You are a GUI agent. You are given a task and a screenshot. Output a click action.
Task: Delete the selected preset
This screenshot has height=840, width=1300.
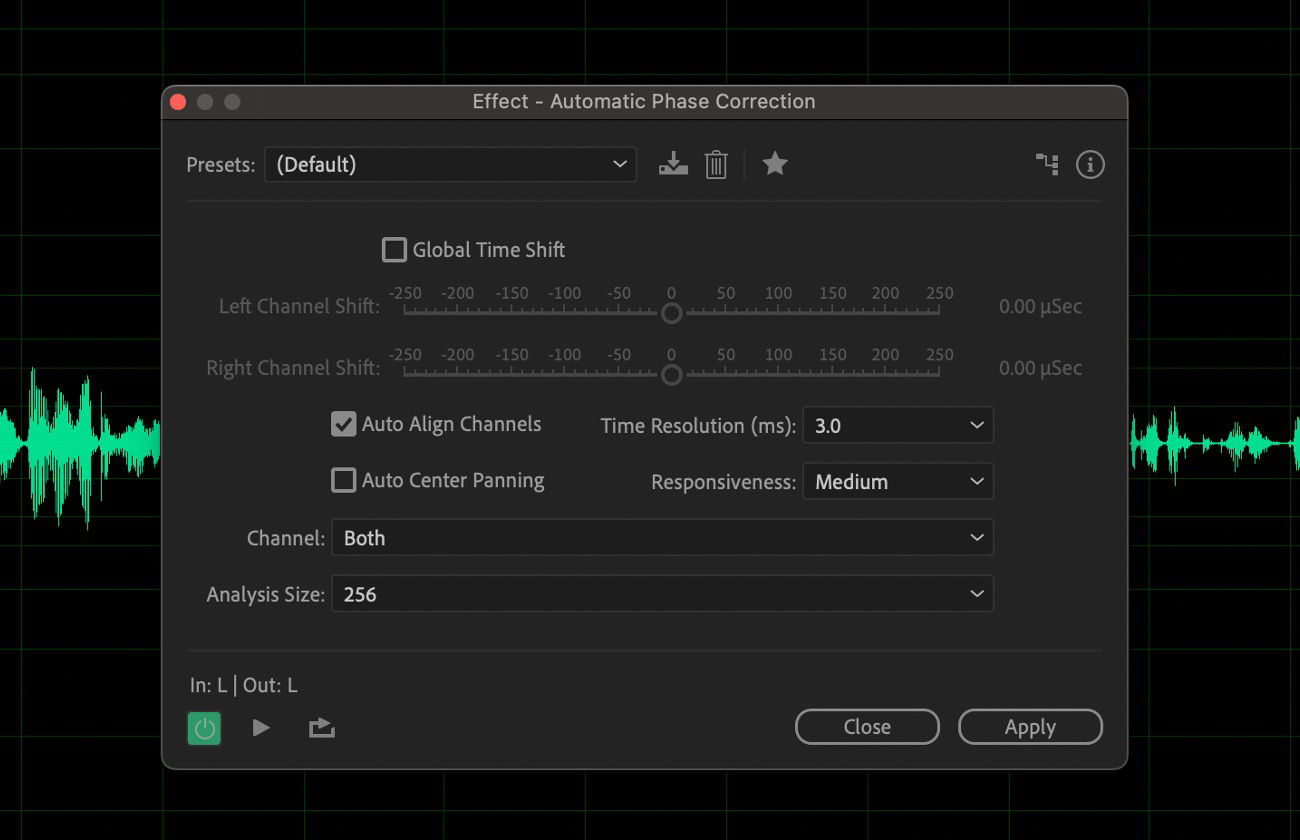click(x=716, y=164)
